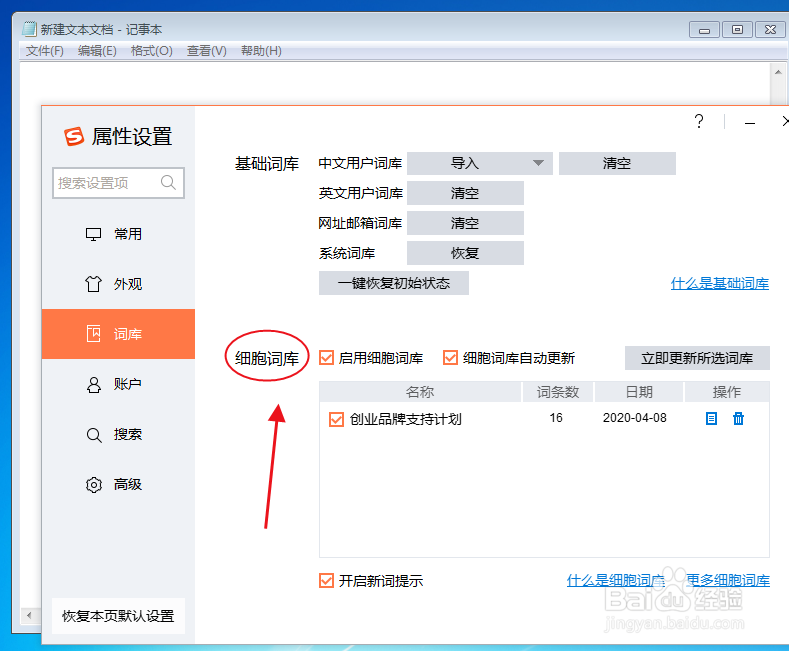Click the shirt icon beside 外观
Screen dimensions: 789x651
pos(93,284)
